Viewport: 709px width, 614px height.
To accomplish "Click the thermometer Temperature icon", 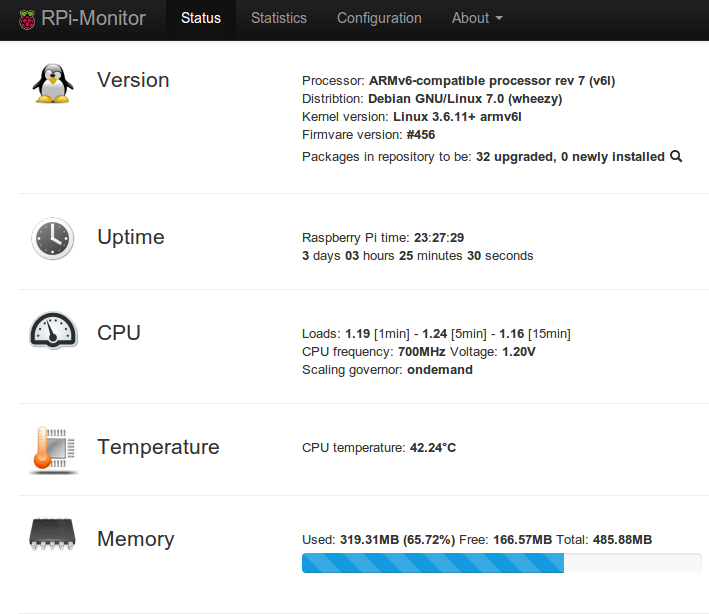I will click(x=53, y=450).
